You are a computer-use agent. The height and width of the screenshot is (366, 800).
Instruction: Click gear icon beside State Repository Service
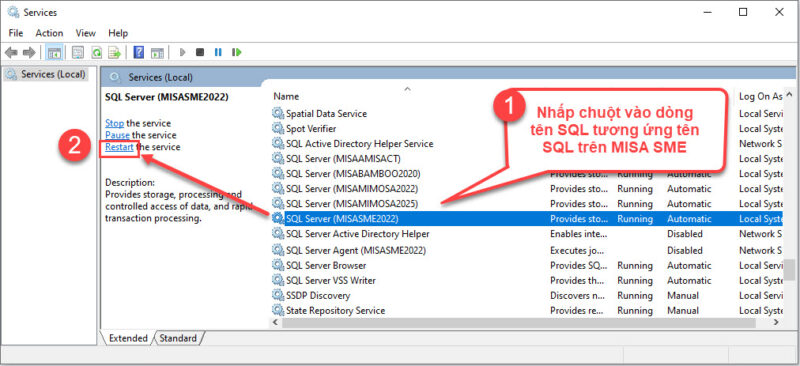pyautogui.click(x=278, y=310)
